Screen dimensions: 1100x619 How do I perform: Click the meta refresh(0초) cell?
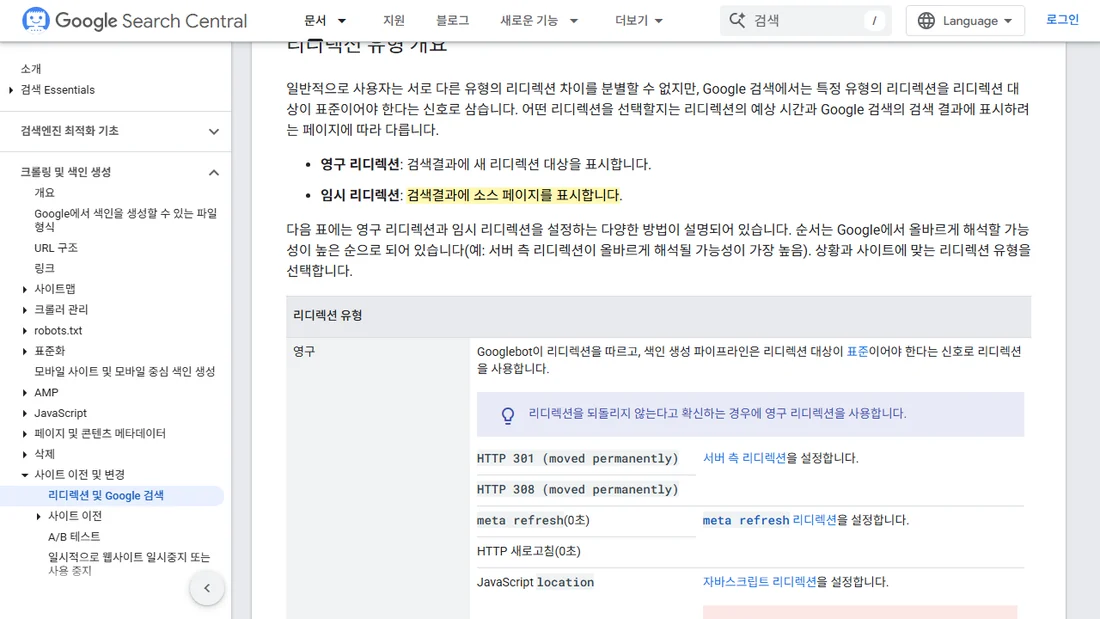[533, 520]
